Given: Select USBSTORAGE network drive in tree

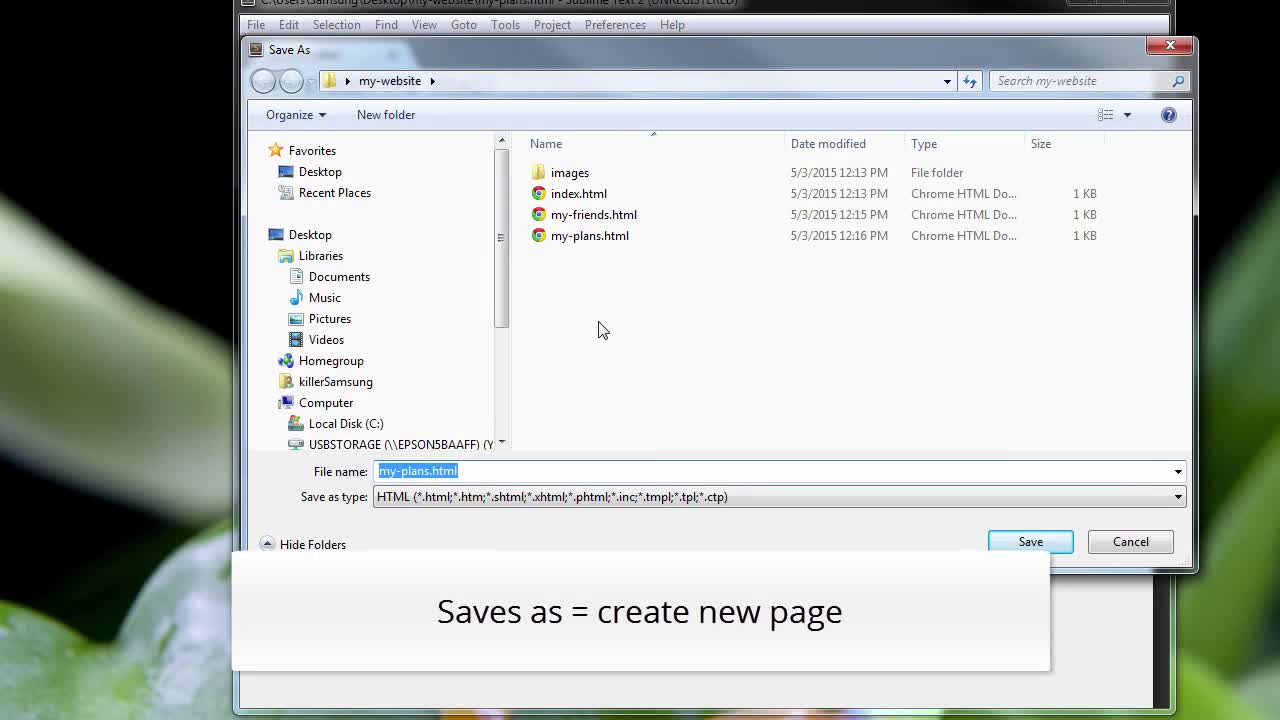Looking at the screenshot, I should coord(401,445).
